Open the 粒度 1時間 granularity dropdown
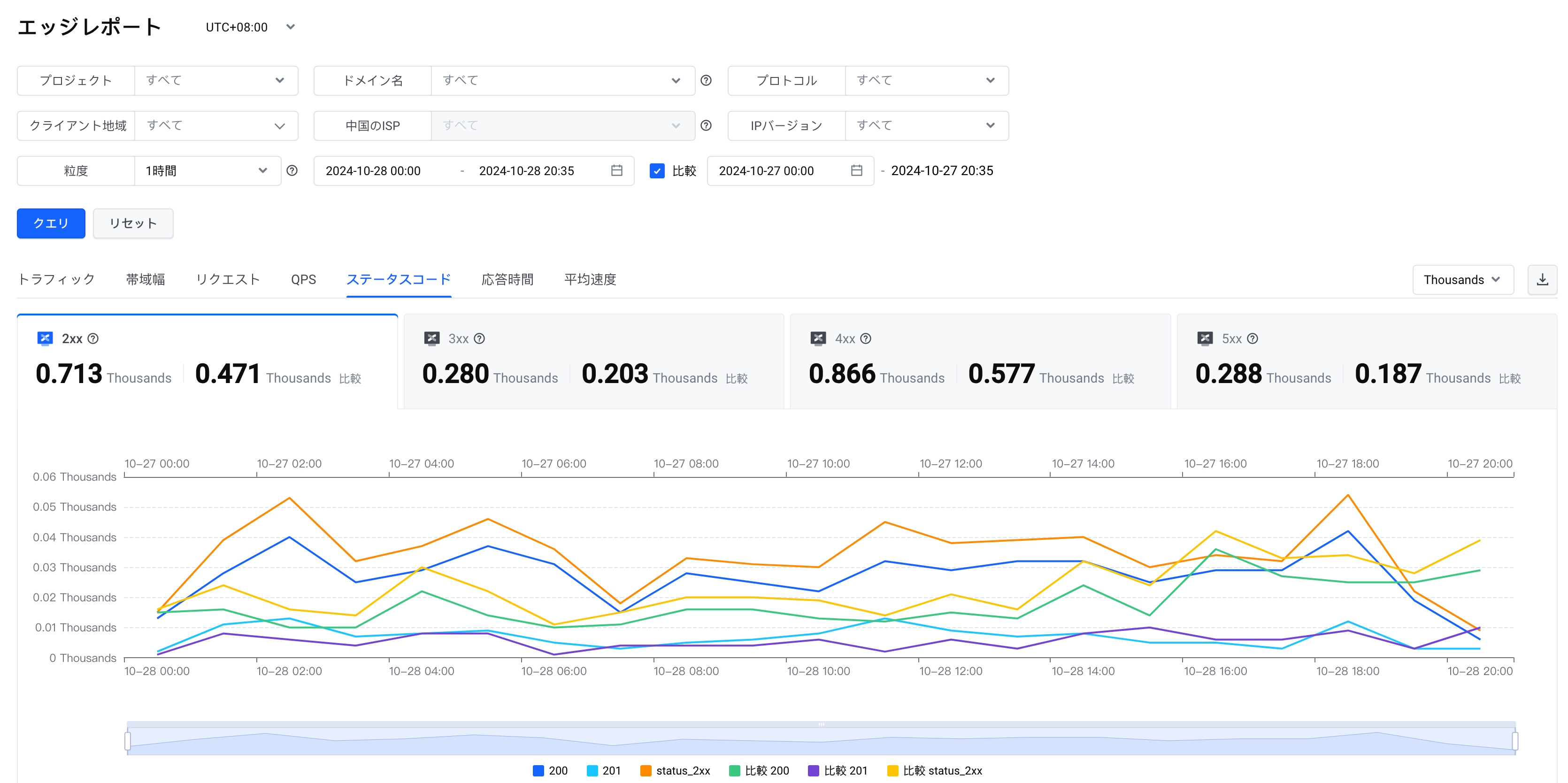The width and height of the screenshot is (1568, 783). (207, 170)
